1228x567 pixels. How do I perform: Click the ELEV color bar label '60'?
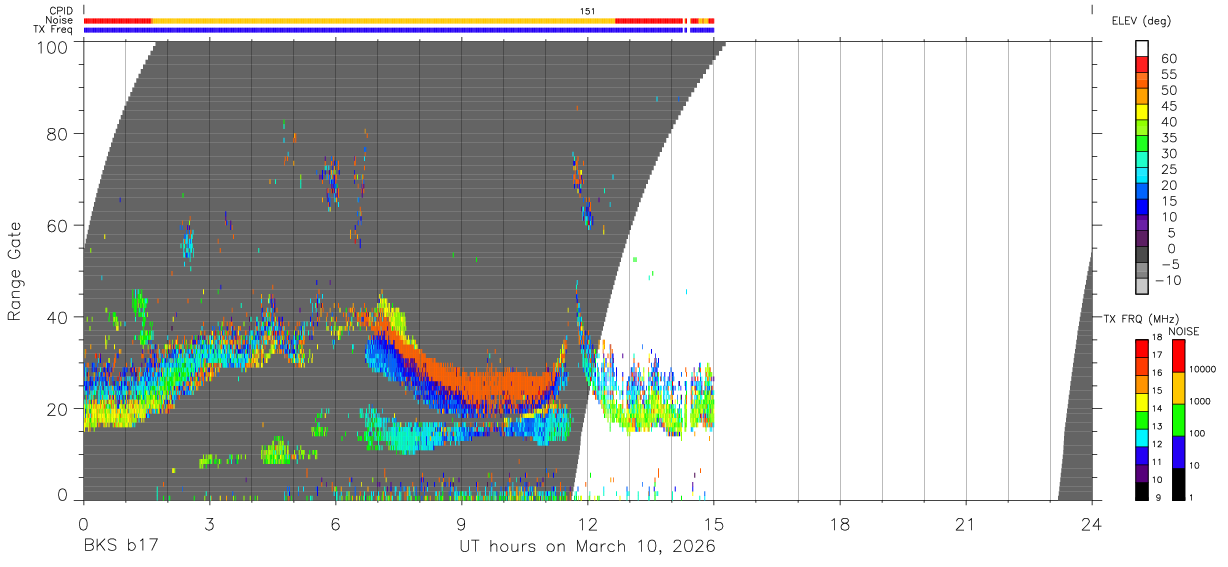point(1169,58)
